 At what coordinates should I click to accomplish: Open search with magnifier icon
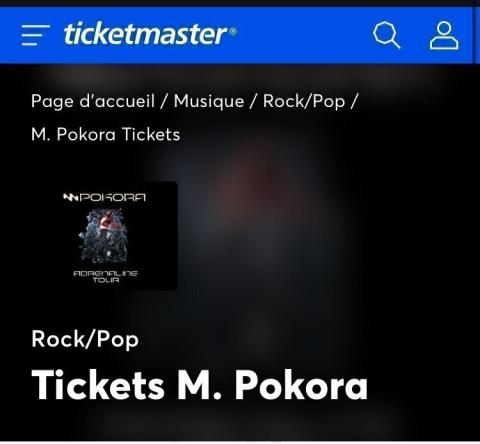coord(386,35)
